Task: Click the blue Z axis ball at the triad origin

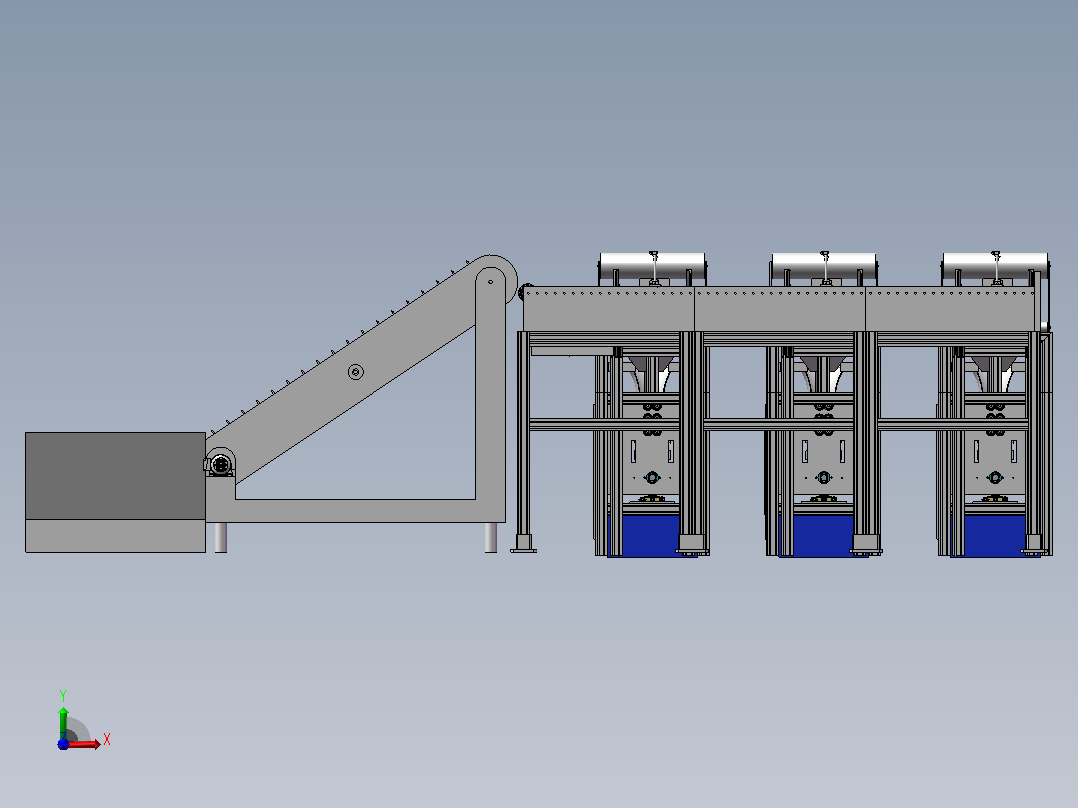Action: pyautogui.click(x=63, y=744)
